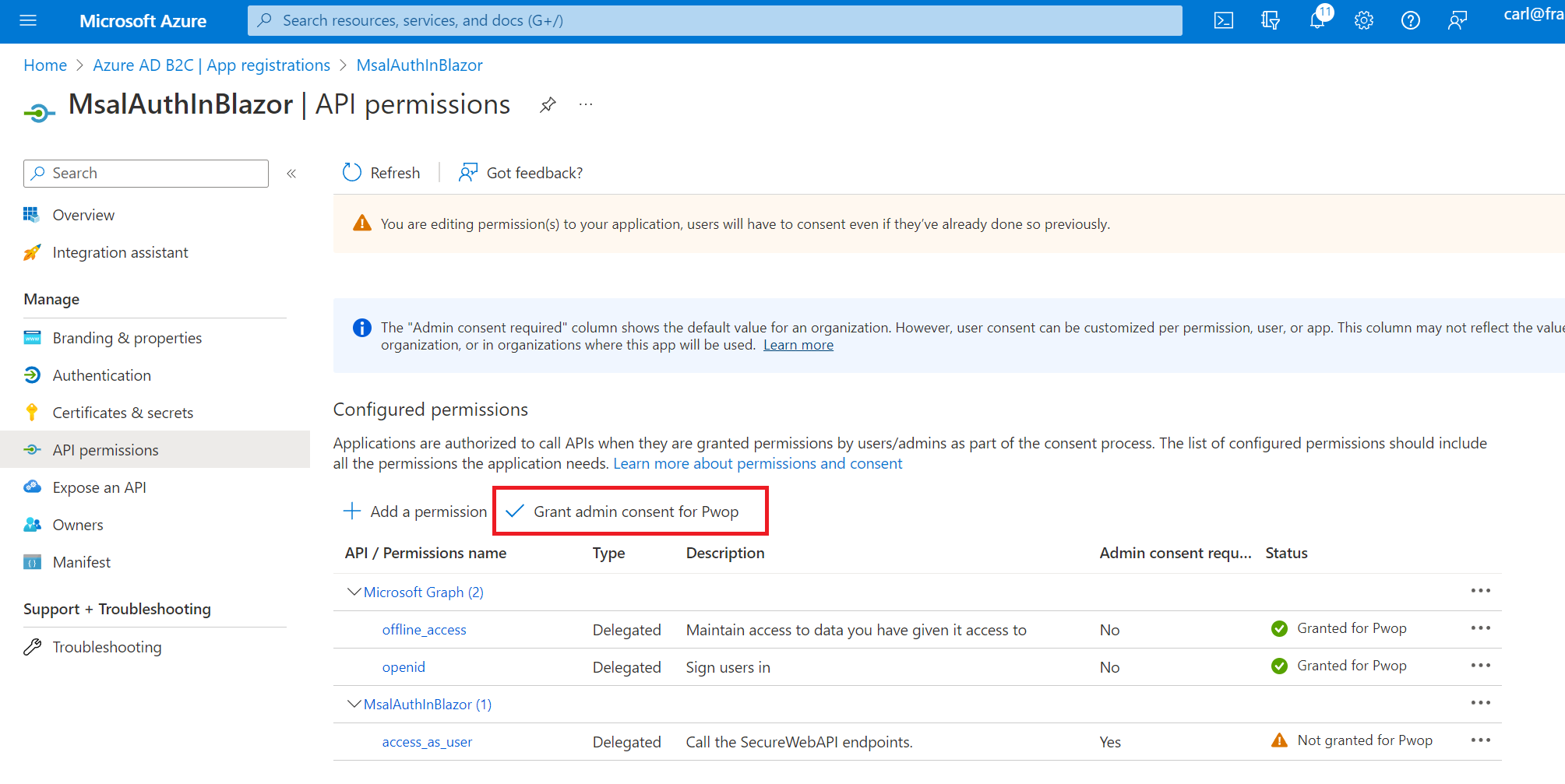
Task: Click the Add a permission button
Action: tap(414, 511)
